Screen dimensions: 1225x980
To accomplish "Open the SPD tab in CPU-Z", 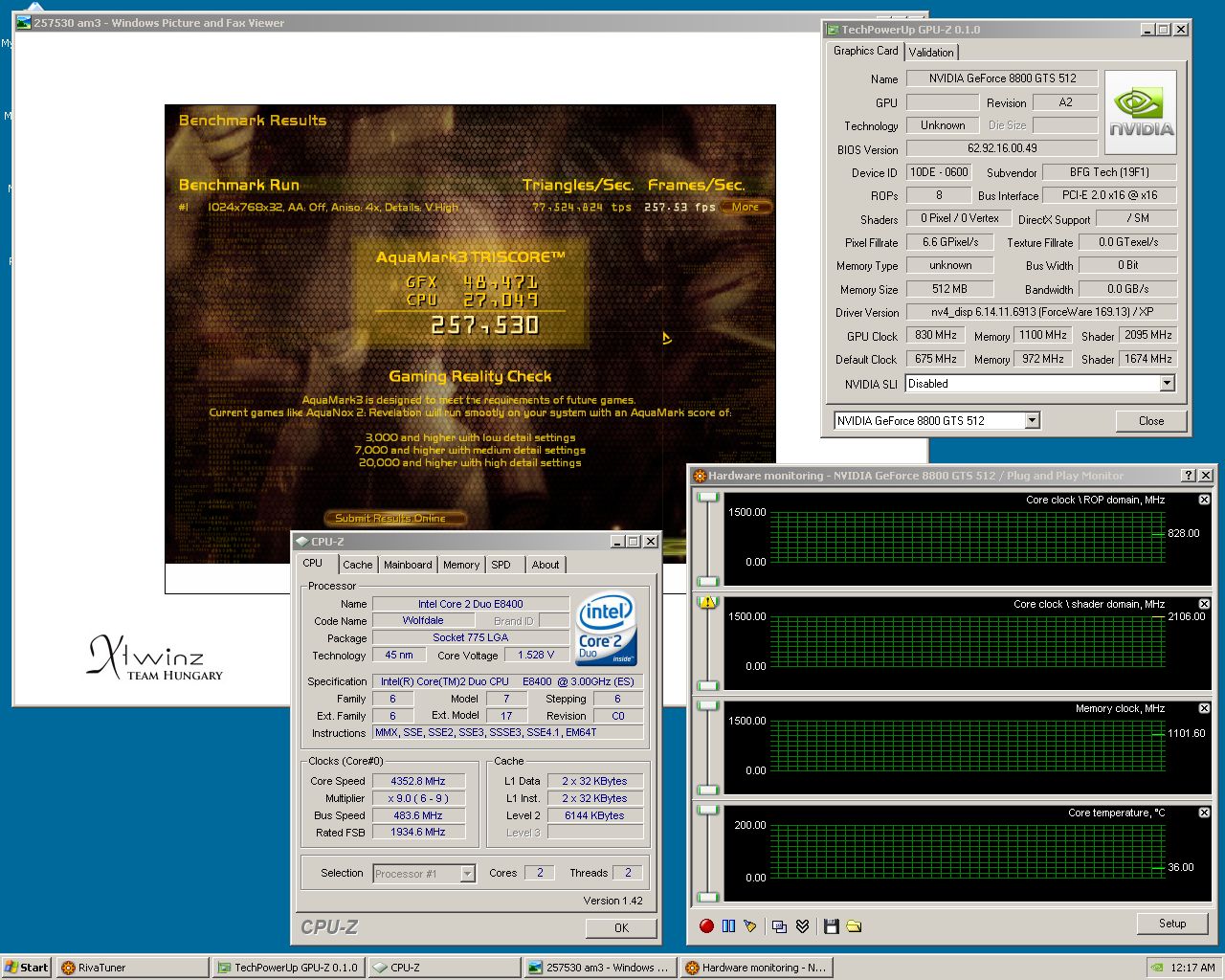I will pos(501,565).
